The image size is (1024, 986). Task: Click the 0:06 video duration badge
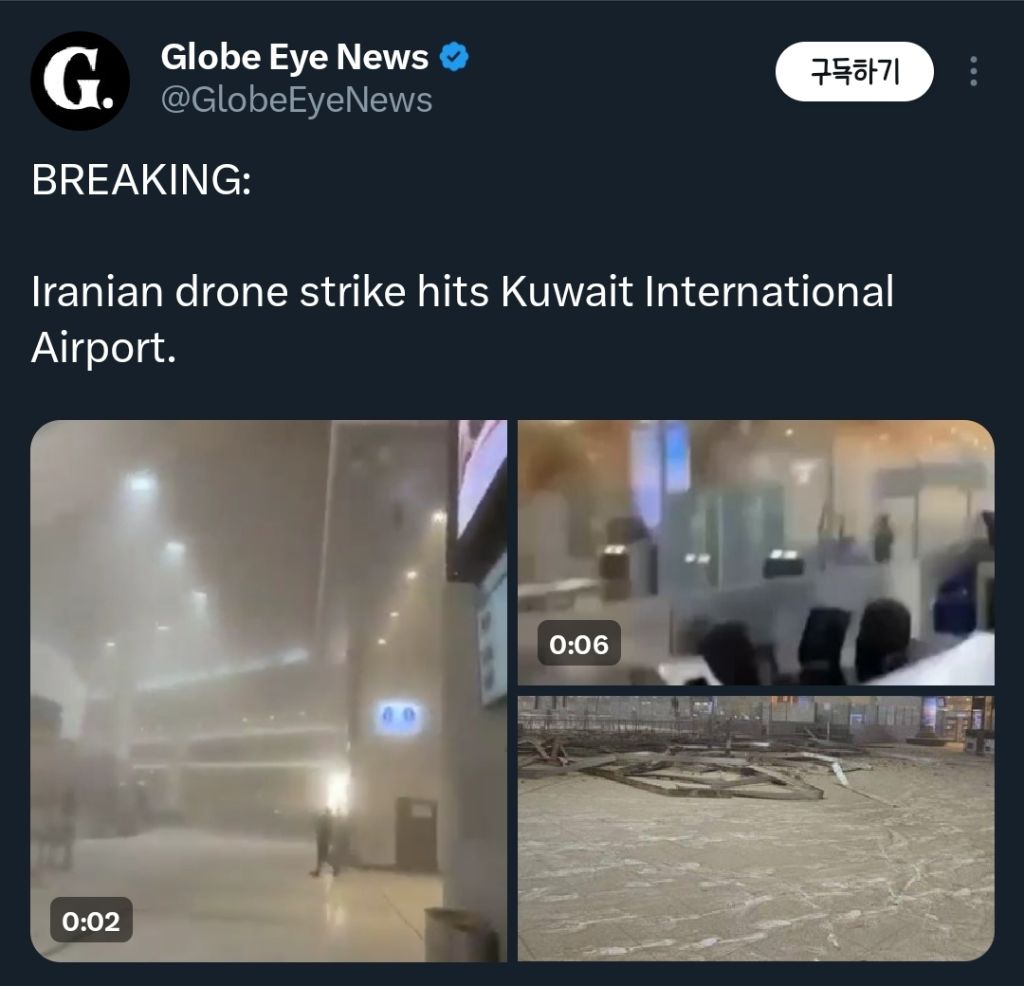click(x=579, y=644)
